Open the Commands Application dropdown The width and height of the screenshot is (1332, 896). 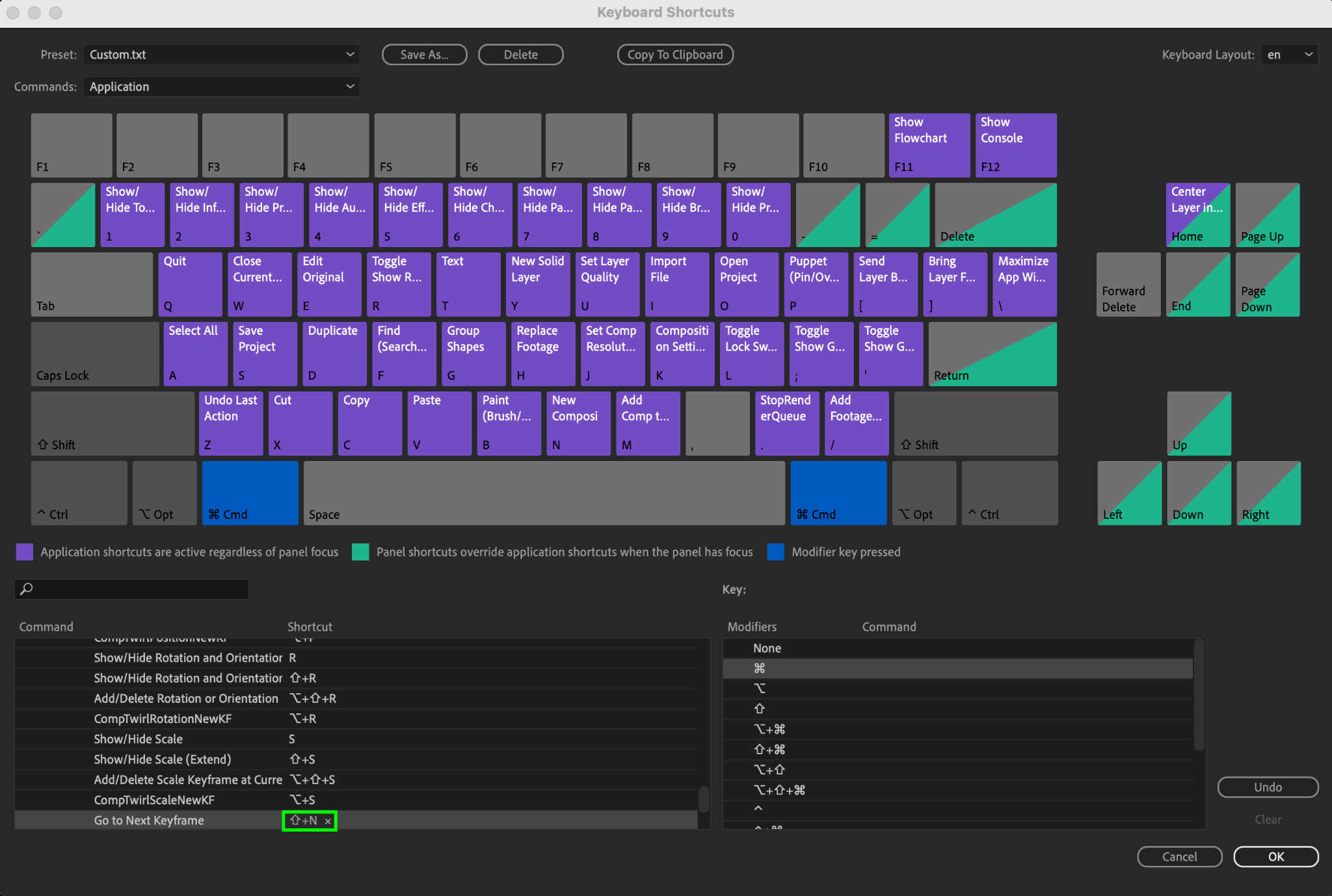click(x=221, y=86)
